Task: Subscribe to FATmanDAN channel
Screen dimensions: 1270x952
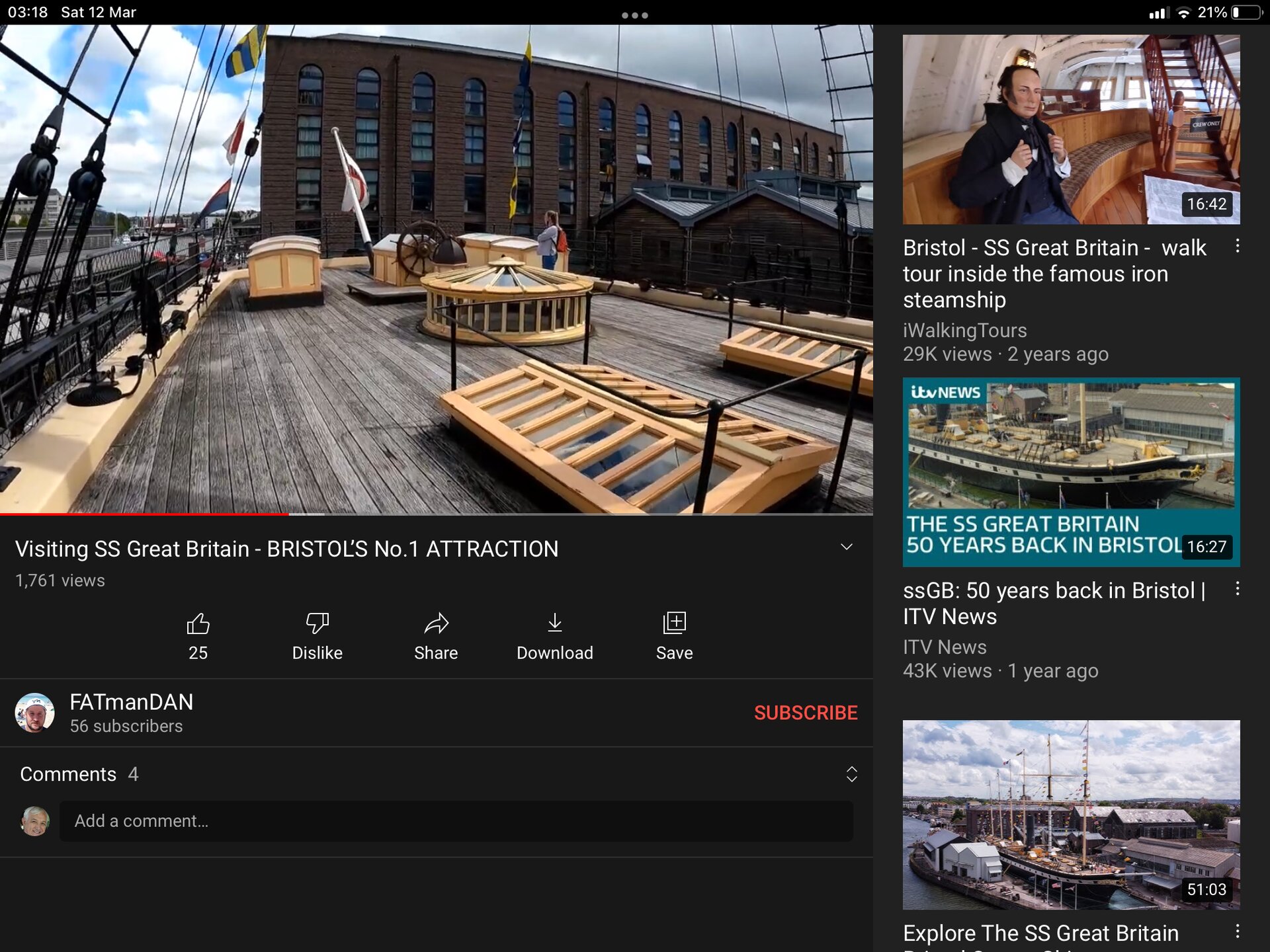Action: tap(805, 713)
